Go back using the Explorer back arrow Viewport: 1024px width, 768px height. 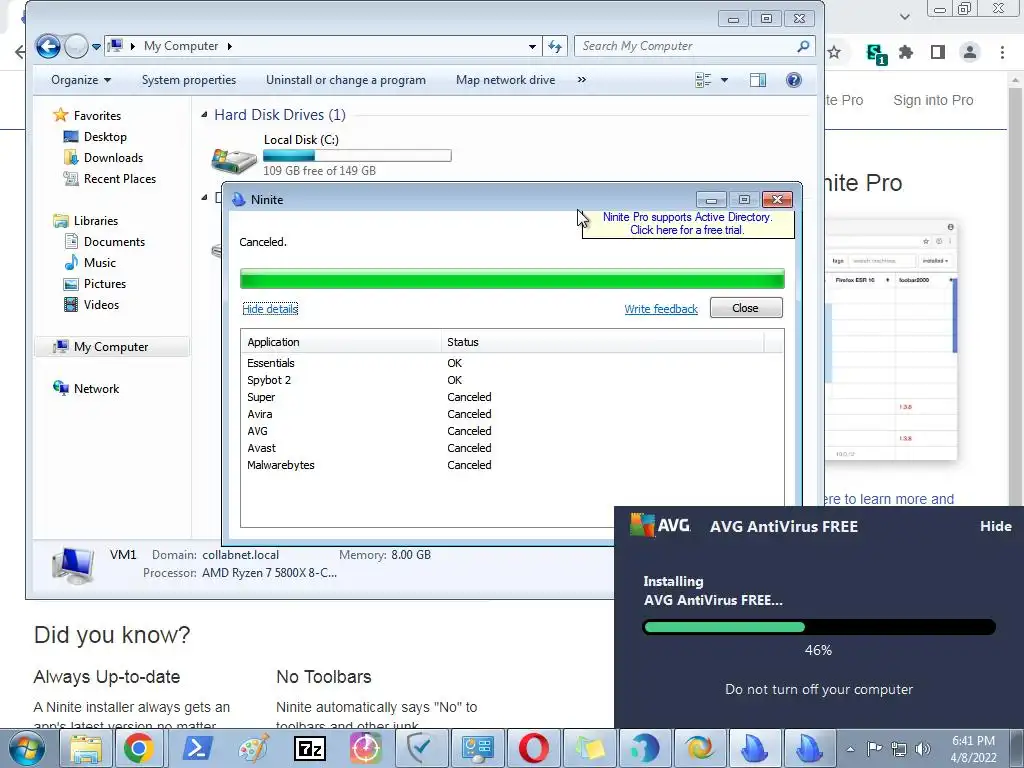pos(48,46)
